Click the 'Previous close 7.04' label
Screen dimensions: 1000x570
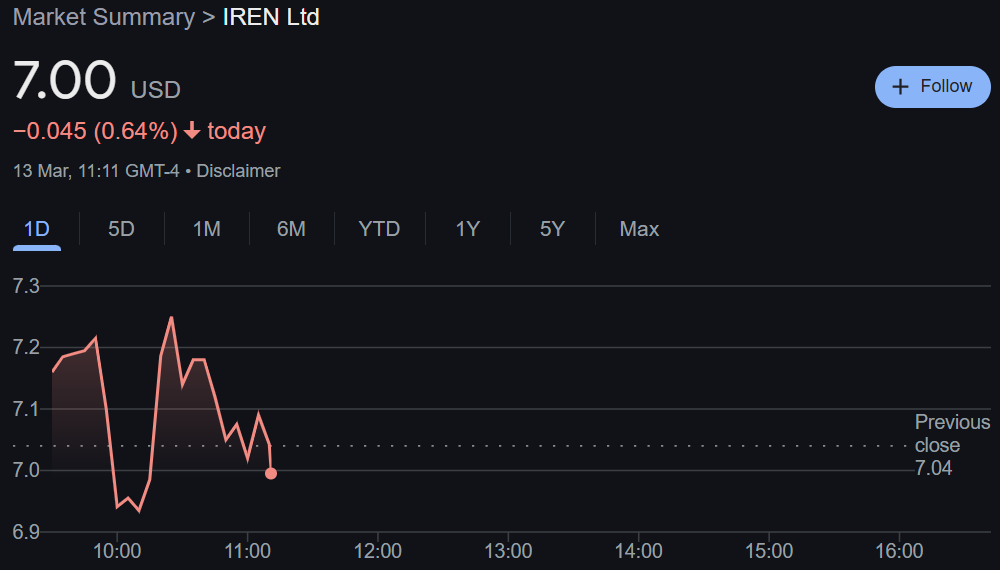coord(952,445)
